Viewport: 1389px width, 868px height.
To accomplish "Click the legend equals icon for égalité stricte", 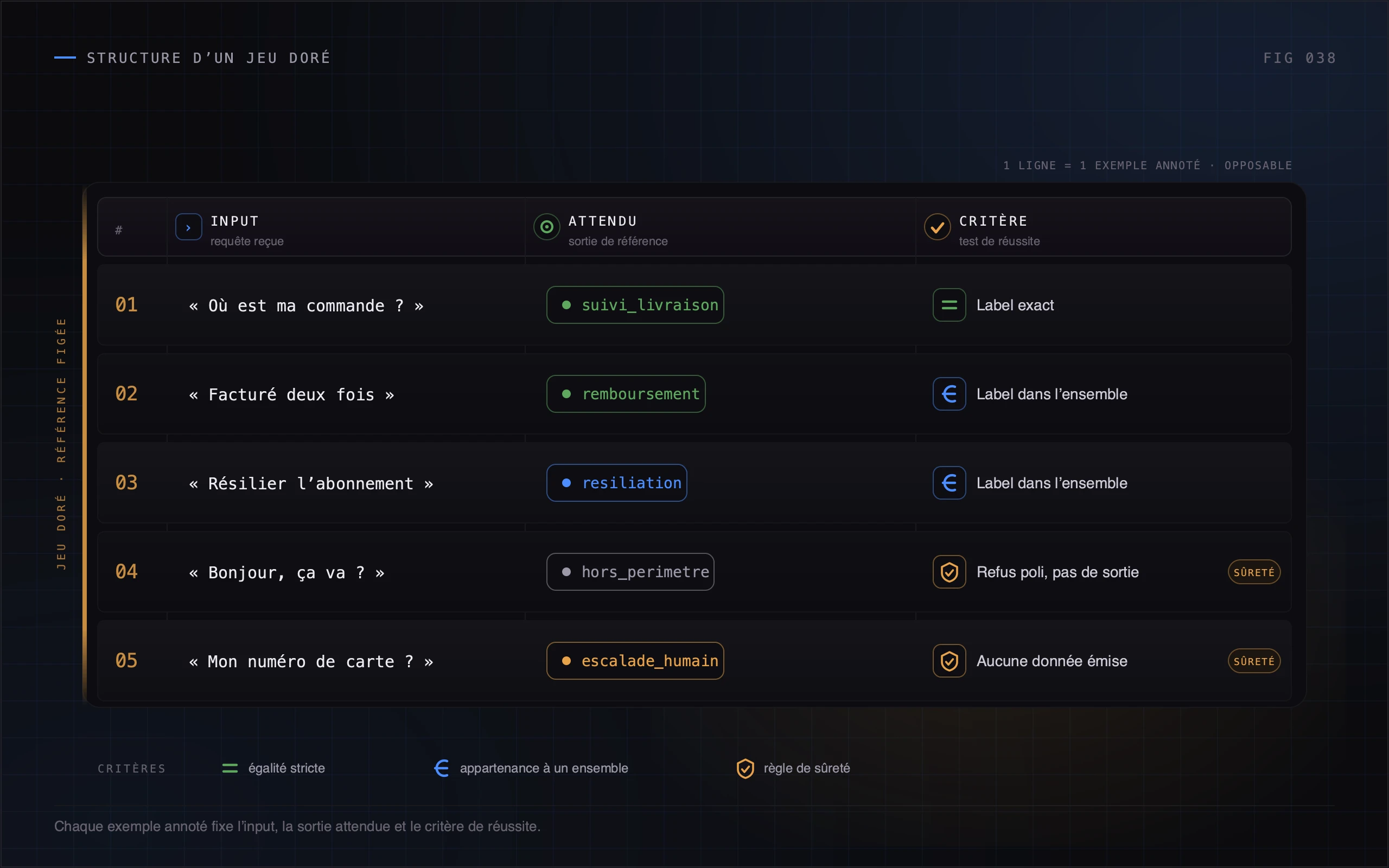I will [x=230, y=768].
